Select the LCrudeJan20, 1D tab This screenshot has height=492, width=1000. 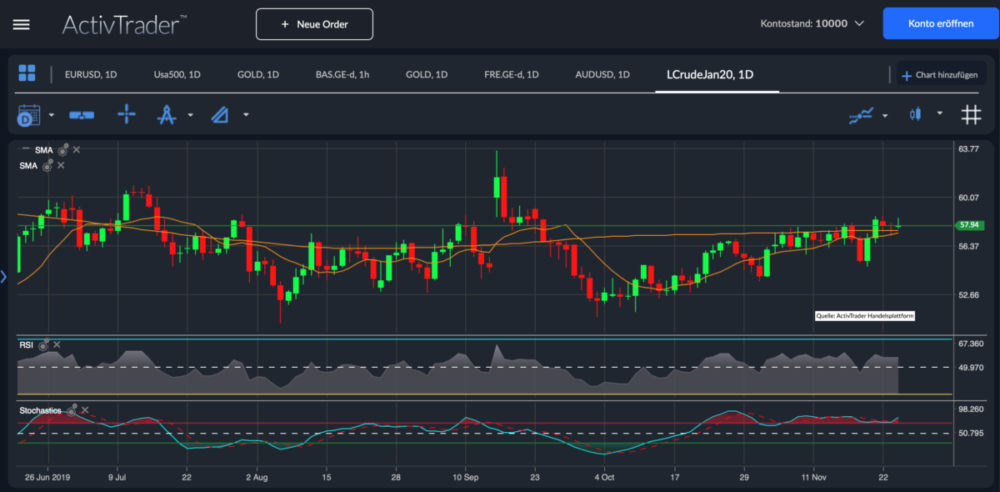click(710, 75)
